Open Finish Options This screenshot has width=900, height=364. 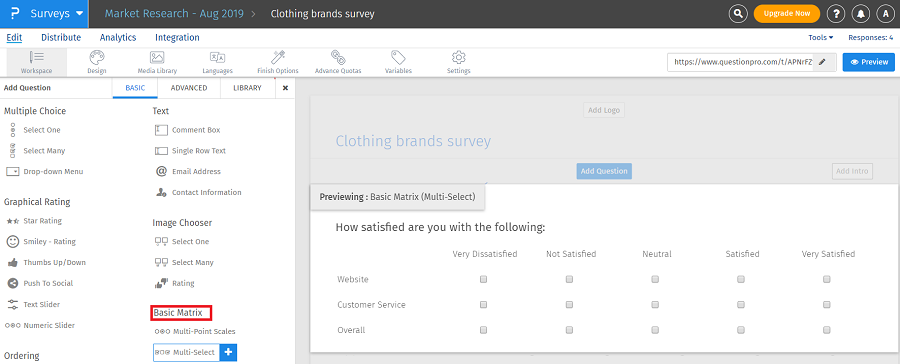click(x=278, y=63)
